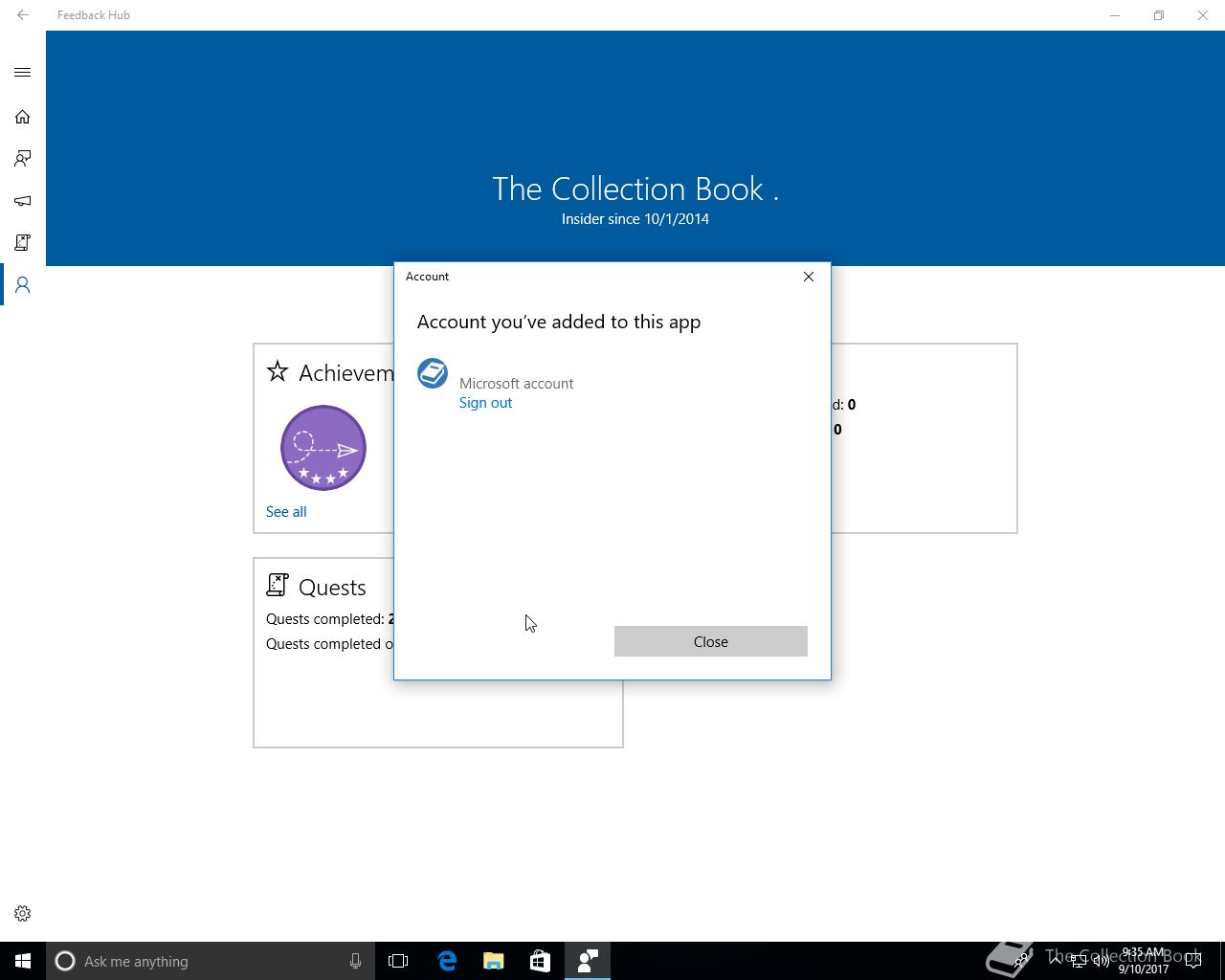Open the Action Center notifications icon
This screenshot has width=1225, height=980.
point(1193,961)
